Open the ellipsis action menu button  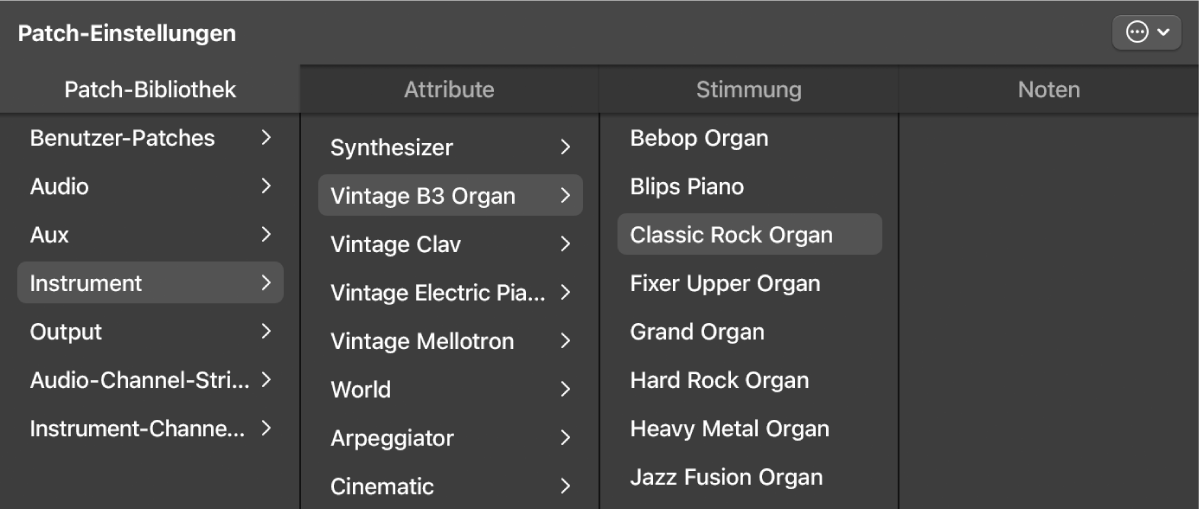coord(1146,33)
